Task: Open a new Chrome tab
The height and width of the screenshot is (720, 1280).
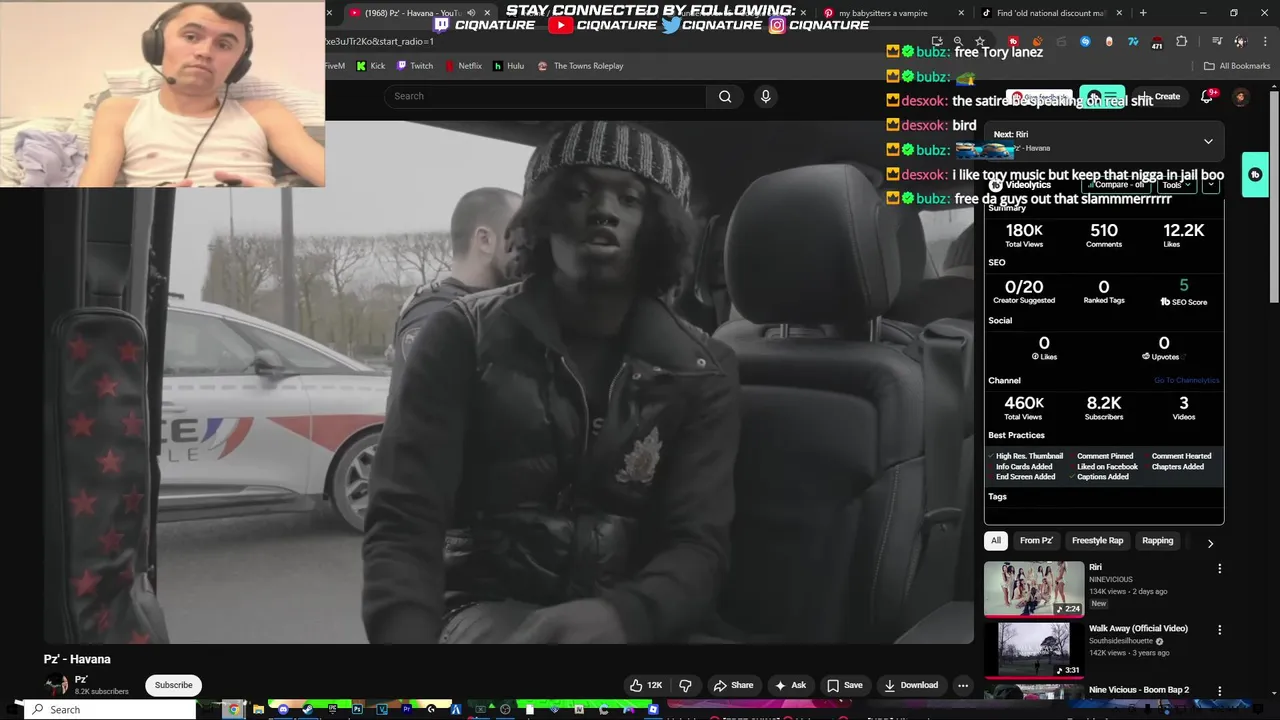Action: click(x=1143, y=13)
